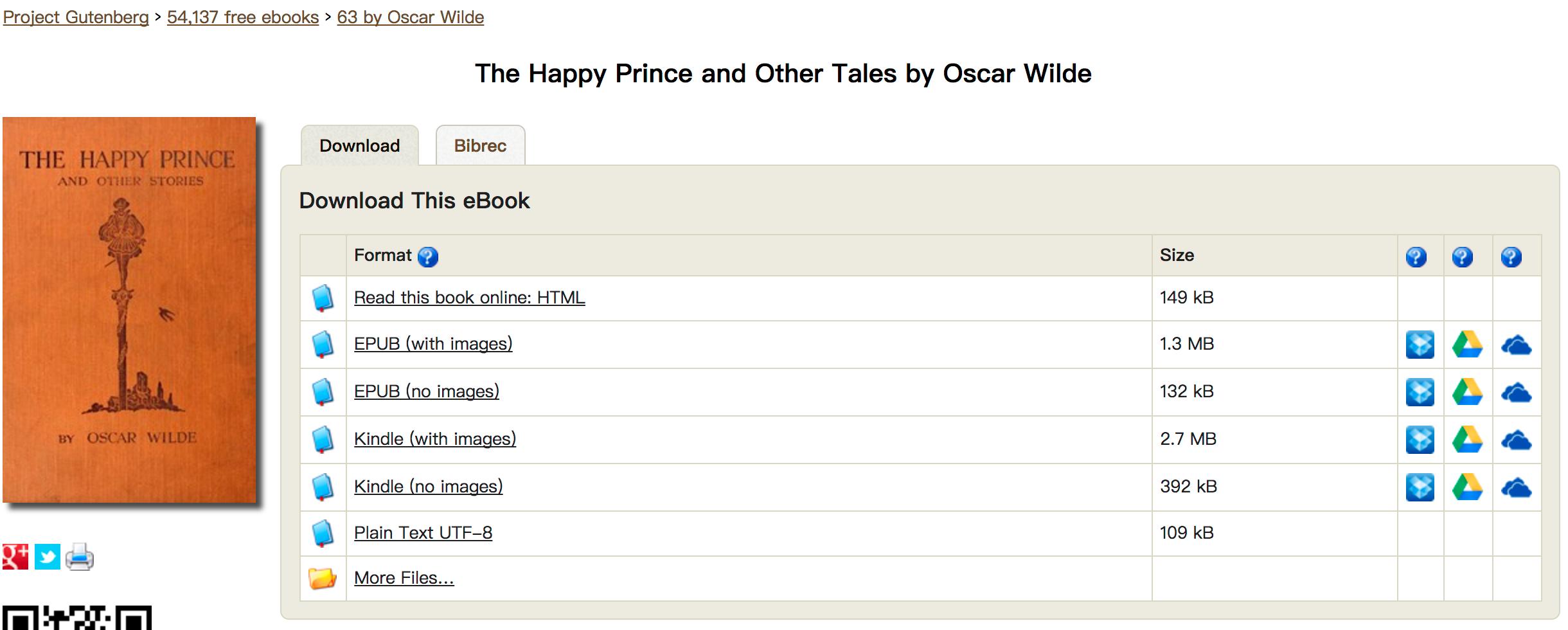The image size is (1568, 630).
Task: Save Kindle (no images) to OneDrive
Action: click(x=1516, y=487)
